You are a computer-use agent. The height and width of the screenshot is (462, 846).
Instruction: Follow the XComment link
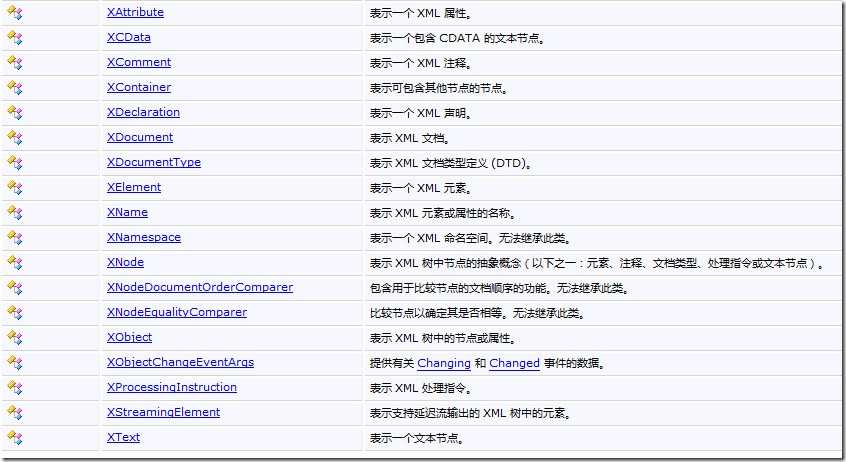139,62
